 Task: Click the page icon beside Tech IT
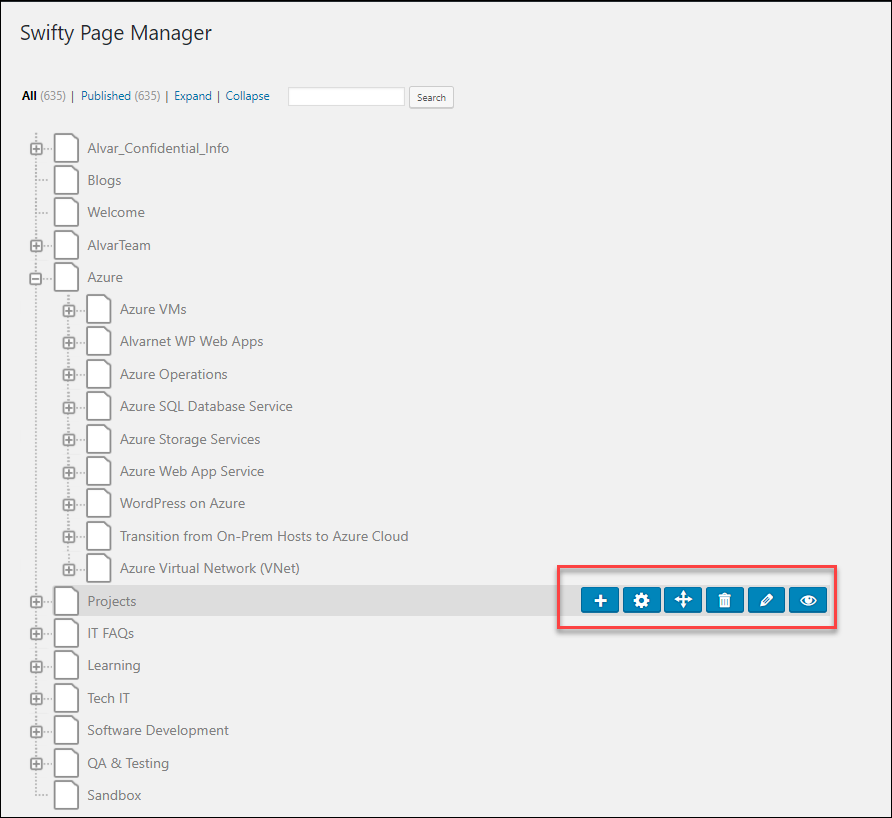coord(67,698)
